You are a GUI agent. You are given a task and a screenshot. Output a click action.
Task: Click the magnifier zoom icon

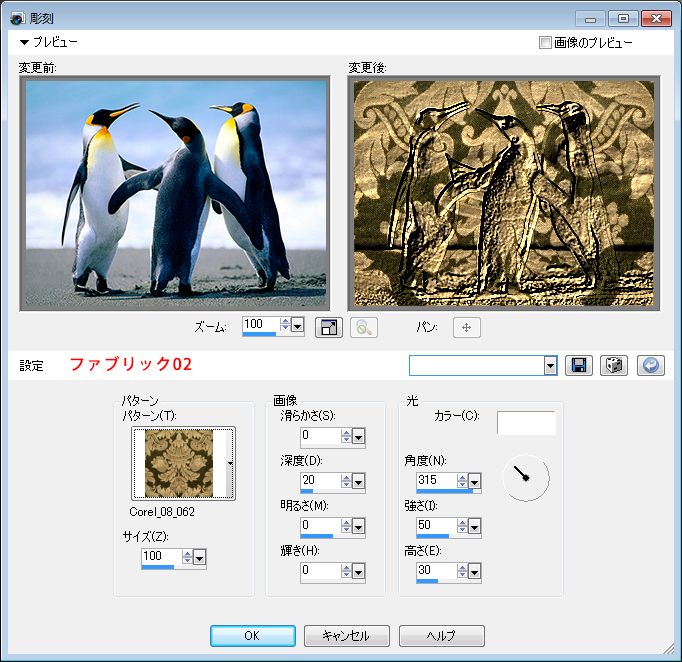[x=364, y=327]
